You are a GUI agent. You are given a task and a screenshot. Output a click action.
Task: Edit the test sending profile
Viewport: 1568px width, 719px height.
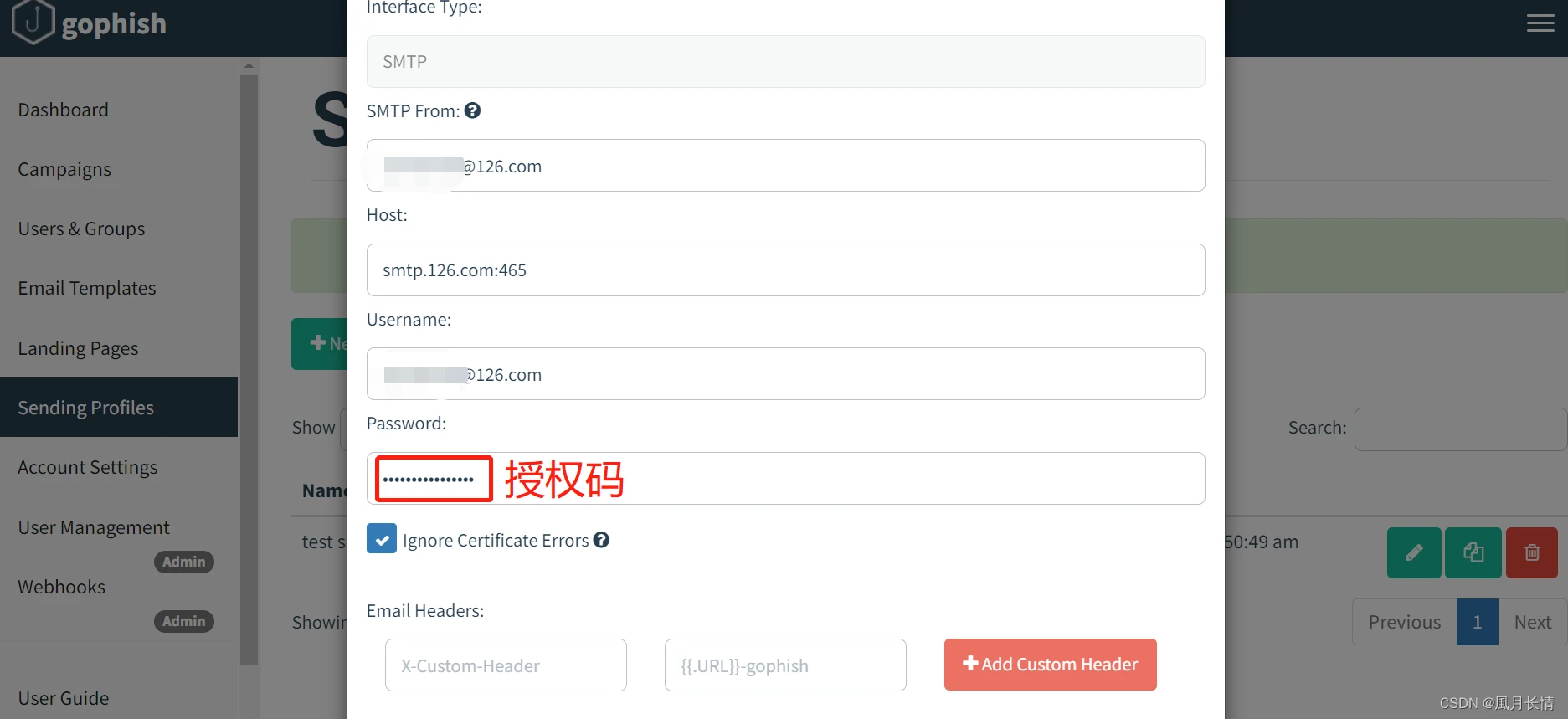tap(1414, 552)
